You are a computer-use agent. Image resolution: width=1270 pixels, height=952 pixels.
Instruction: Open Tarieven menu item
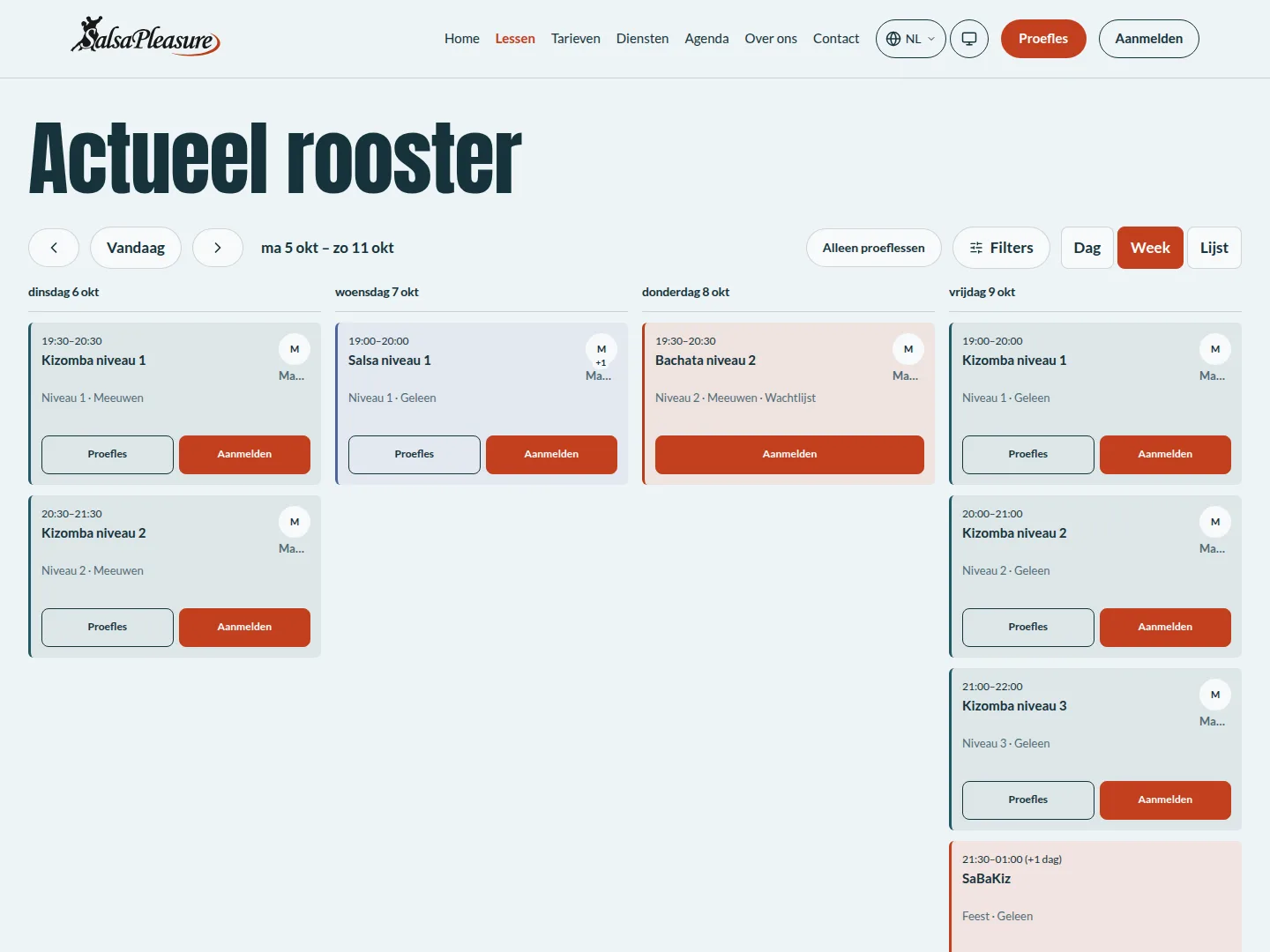pos(576,39)
